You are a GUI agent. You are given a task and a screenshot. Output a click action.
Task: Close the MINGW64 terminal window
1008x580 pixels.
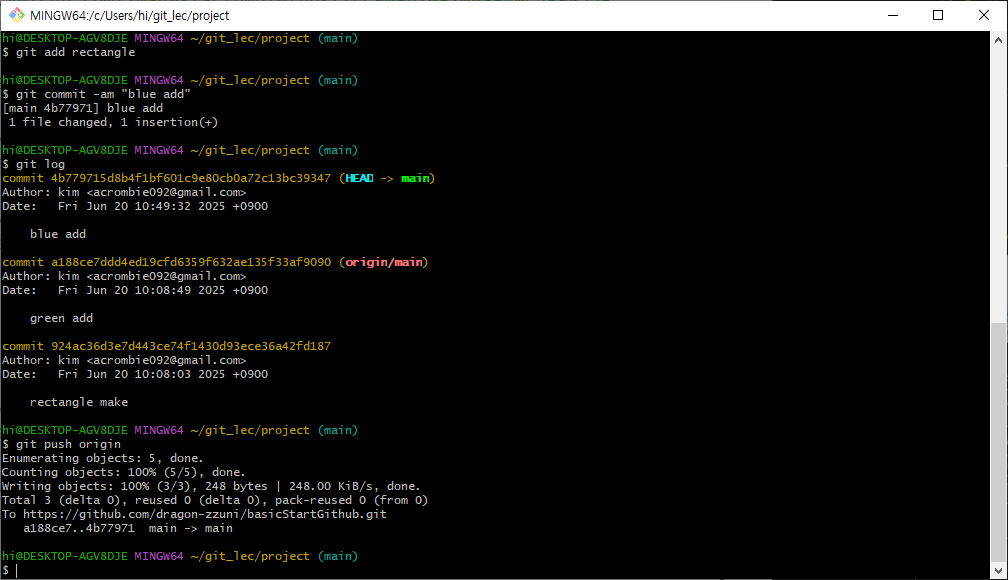(984, 15)
